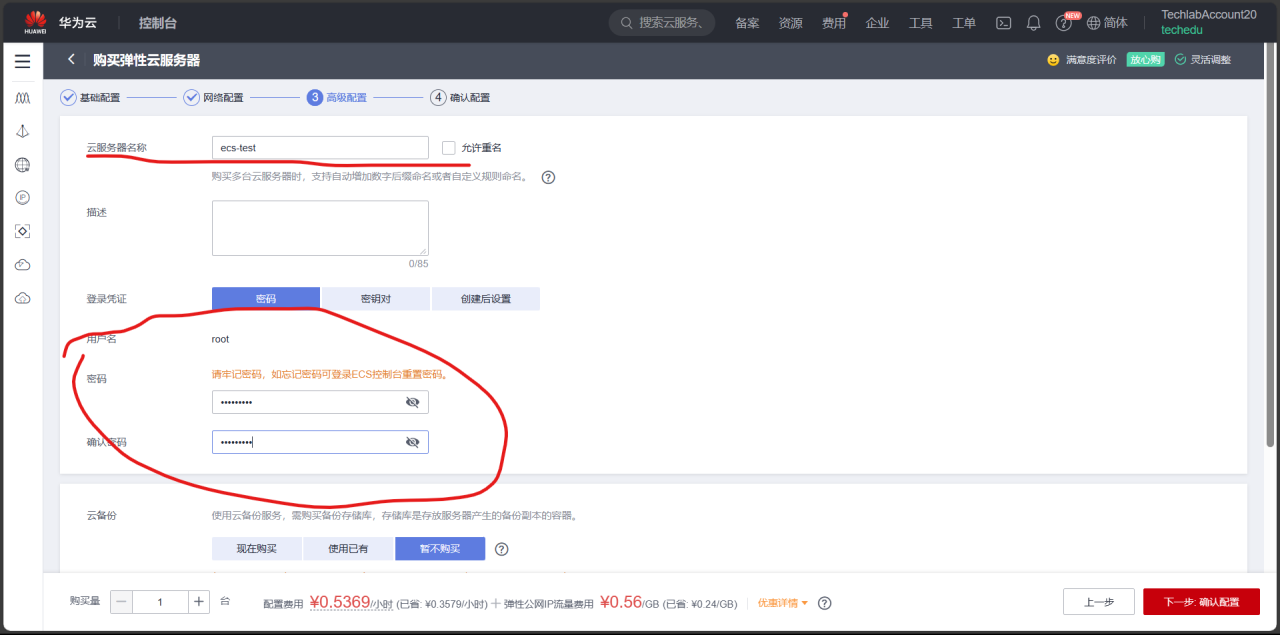Click the search cloud services magnifier
Screen dimensions: 1280x635
click(626, 21)
